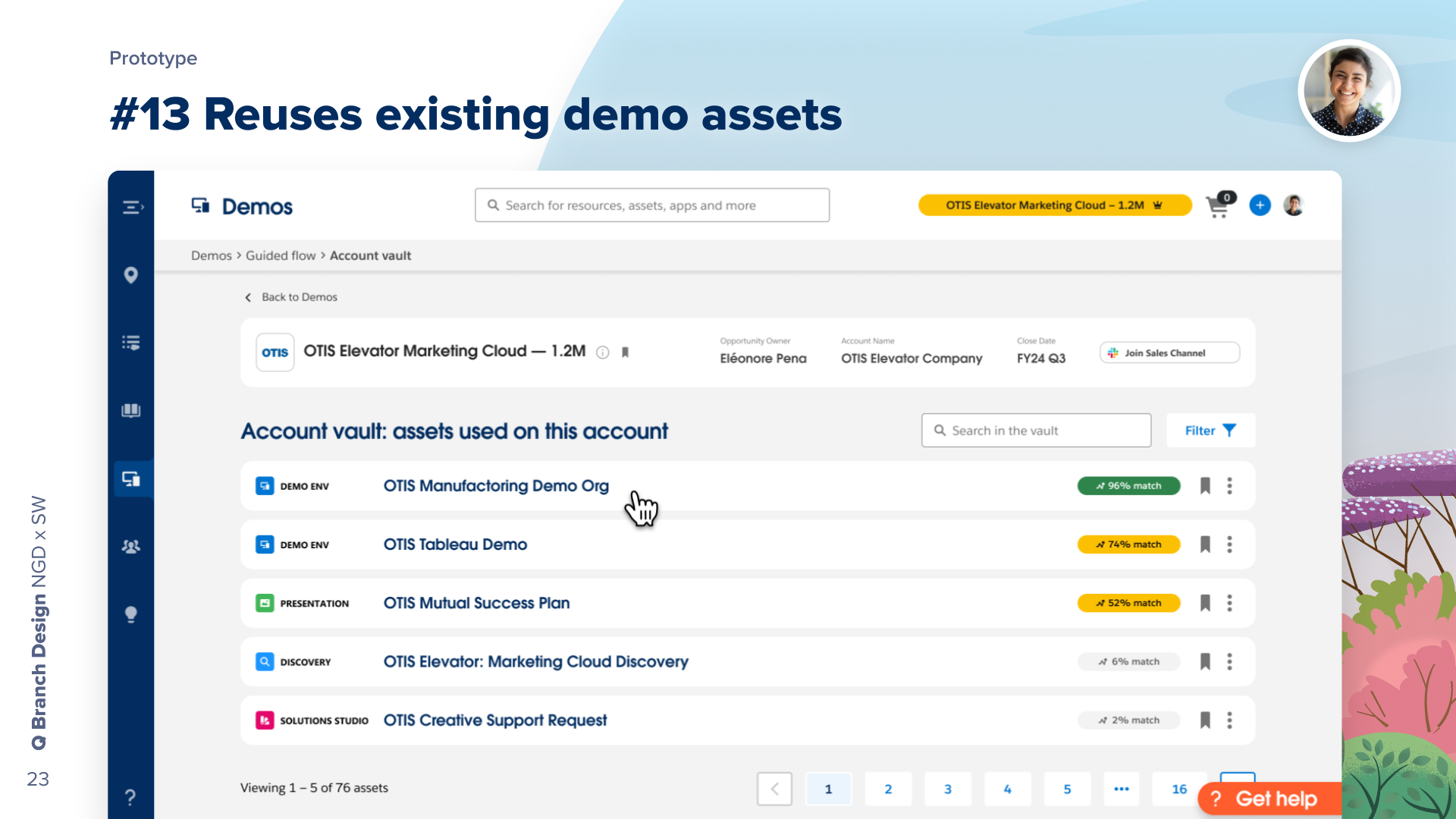Click the DEMO ENV icon for Tableau Demo
This screenshot has height=819, width=1456.
tap(265, 544)
